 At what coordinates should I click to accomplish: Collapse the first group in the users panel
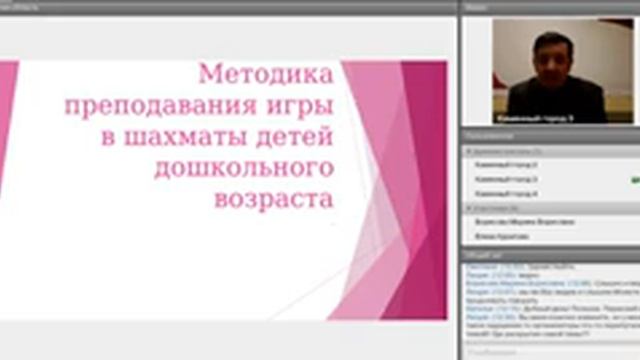tap(469, 151)
